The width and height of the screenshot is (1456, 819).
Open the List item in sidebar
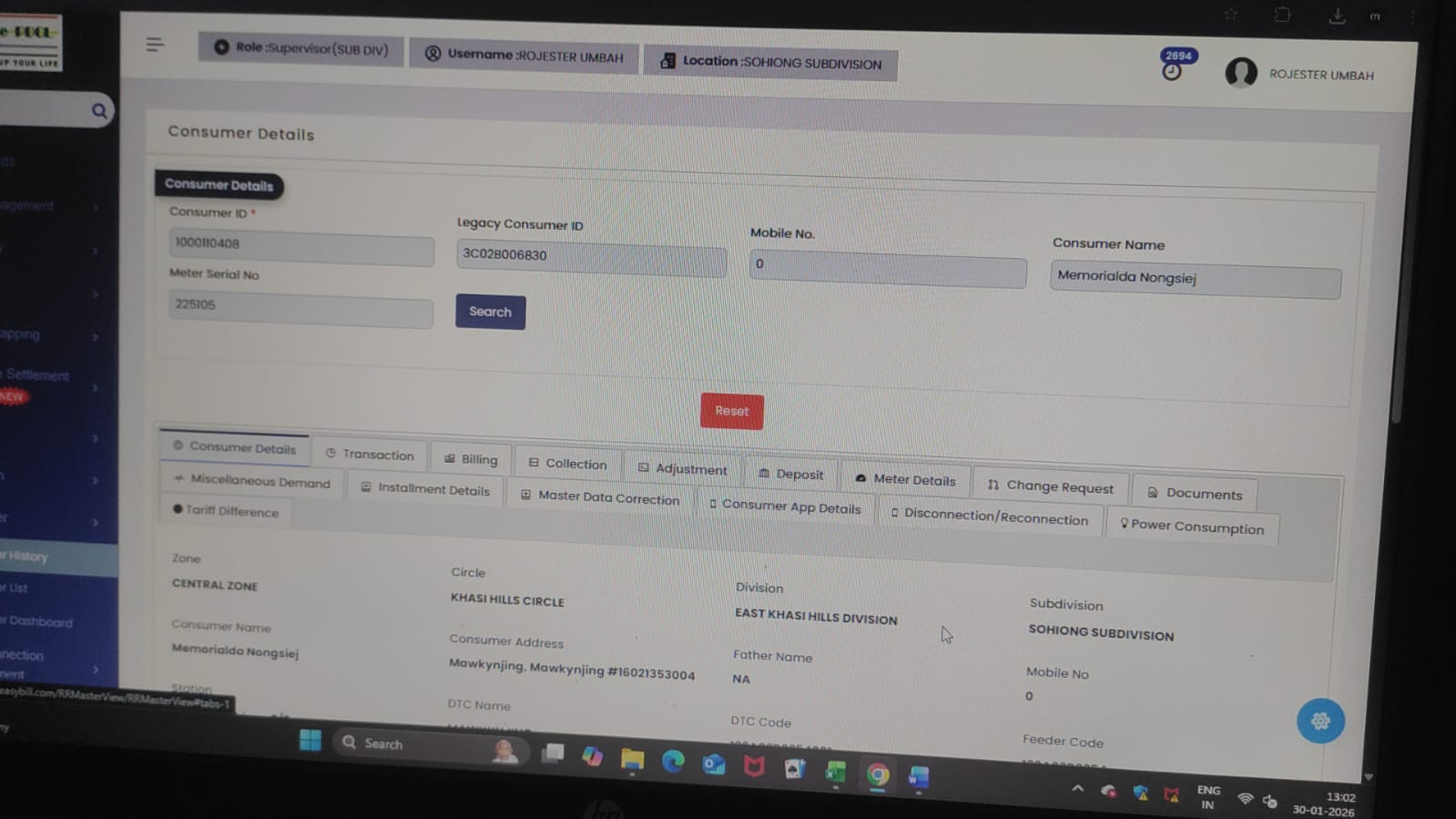[x=15, y=588]
